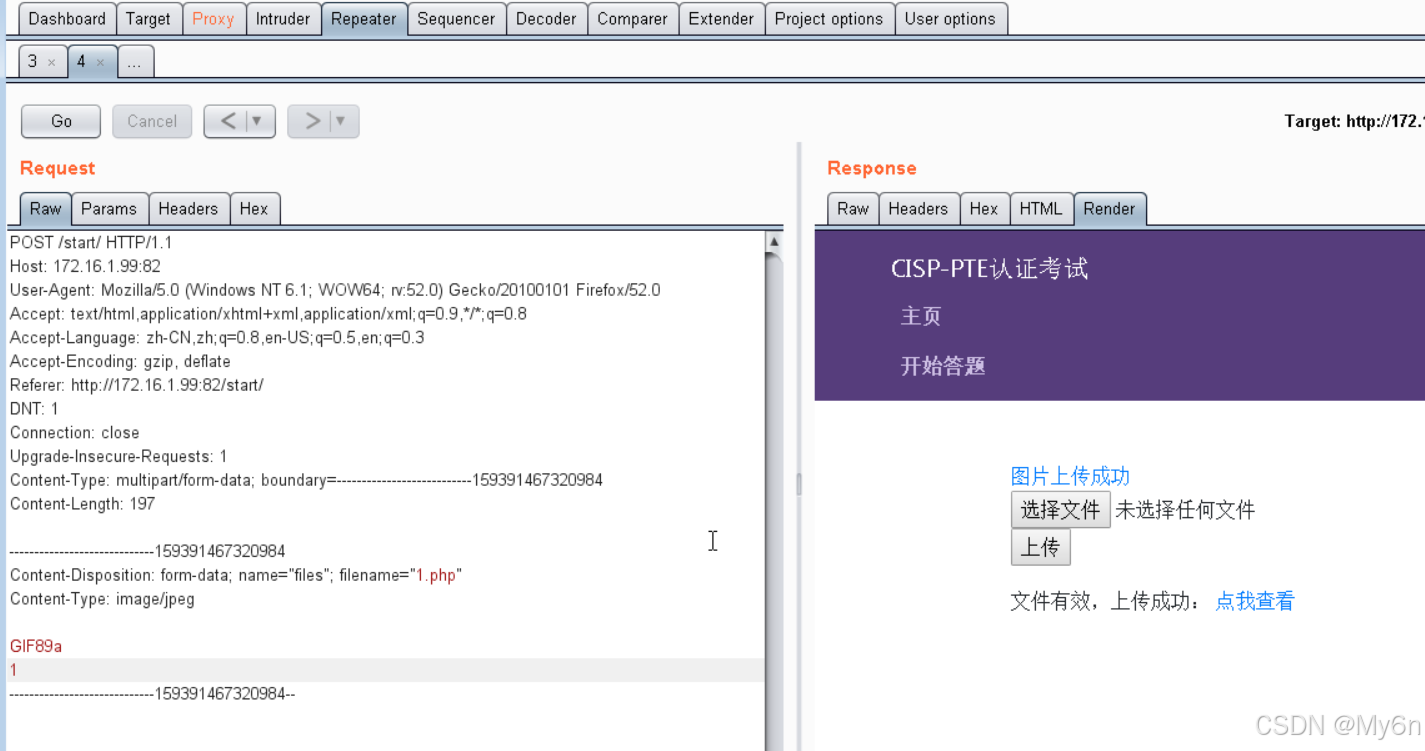
Task: Switch to the Response Headers tab
Action: tap(918, 209)
